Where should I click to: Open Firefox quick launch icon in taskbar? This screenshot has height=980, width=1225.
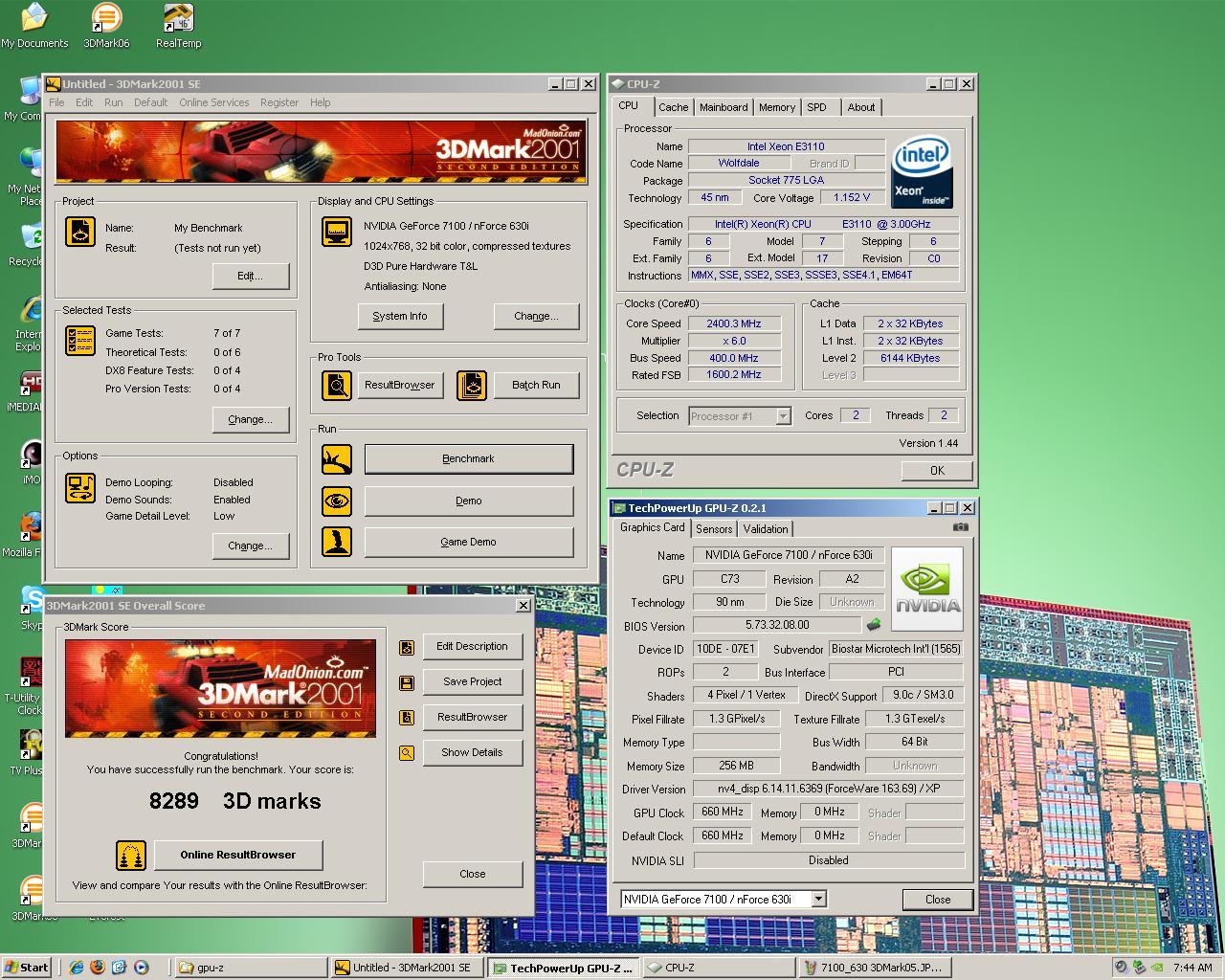(98, 968)
